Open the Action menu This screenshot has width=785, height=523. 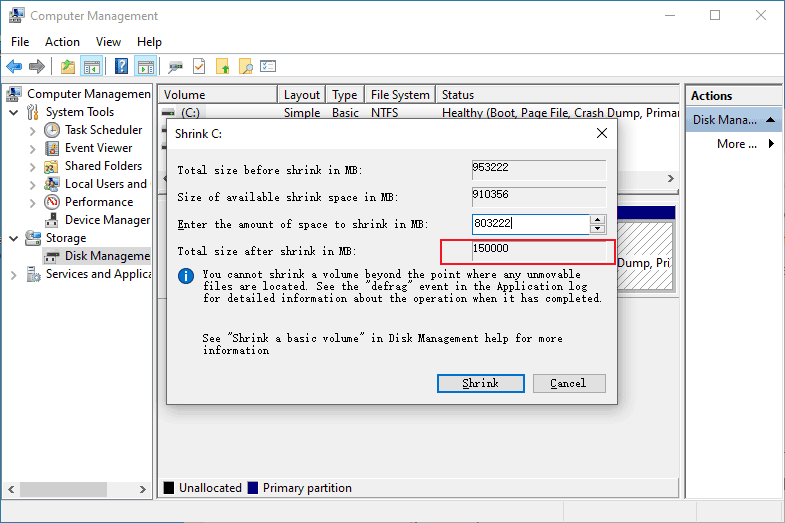(62, 42)
